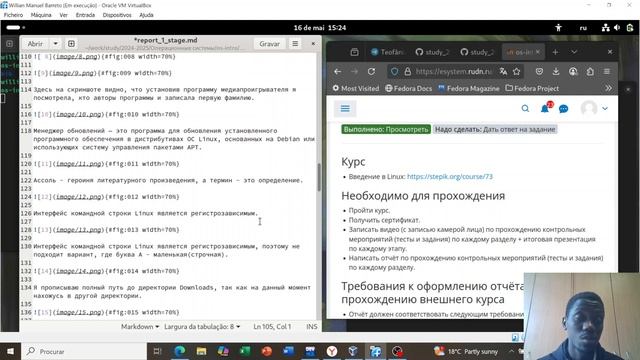Open Word from the taskbar
This screenshot has width=640, height=360.
click(x=289, y=351)
